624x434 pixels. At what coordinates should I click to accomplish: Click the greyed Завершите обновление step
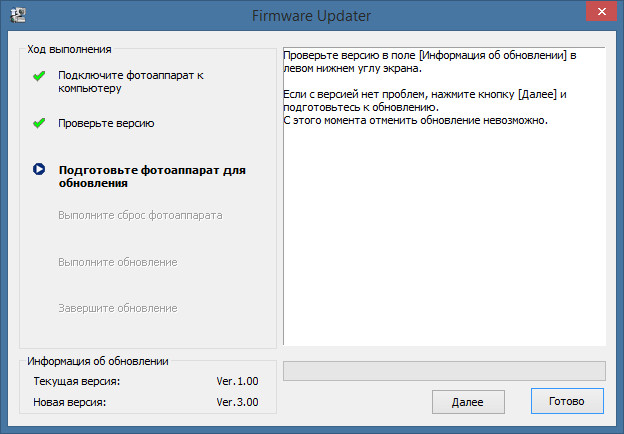pos(118,308)
